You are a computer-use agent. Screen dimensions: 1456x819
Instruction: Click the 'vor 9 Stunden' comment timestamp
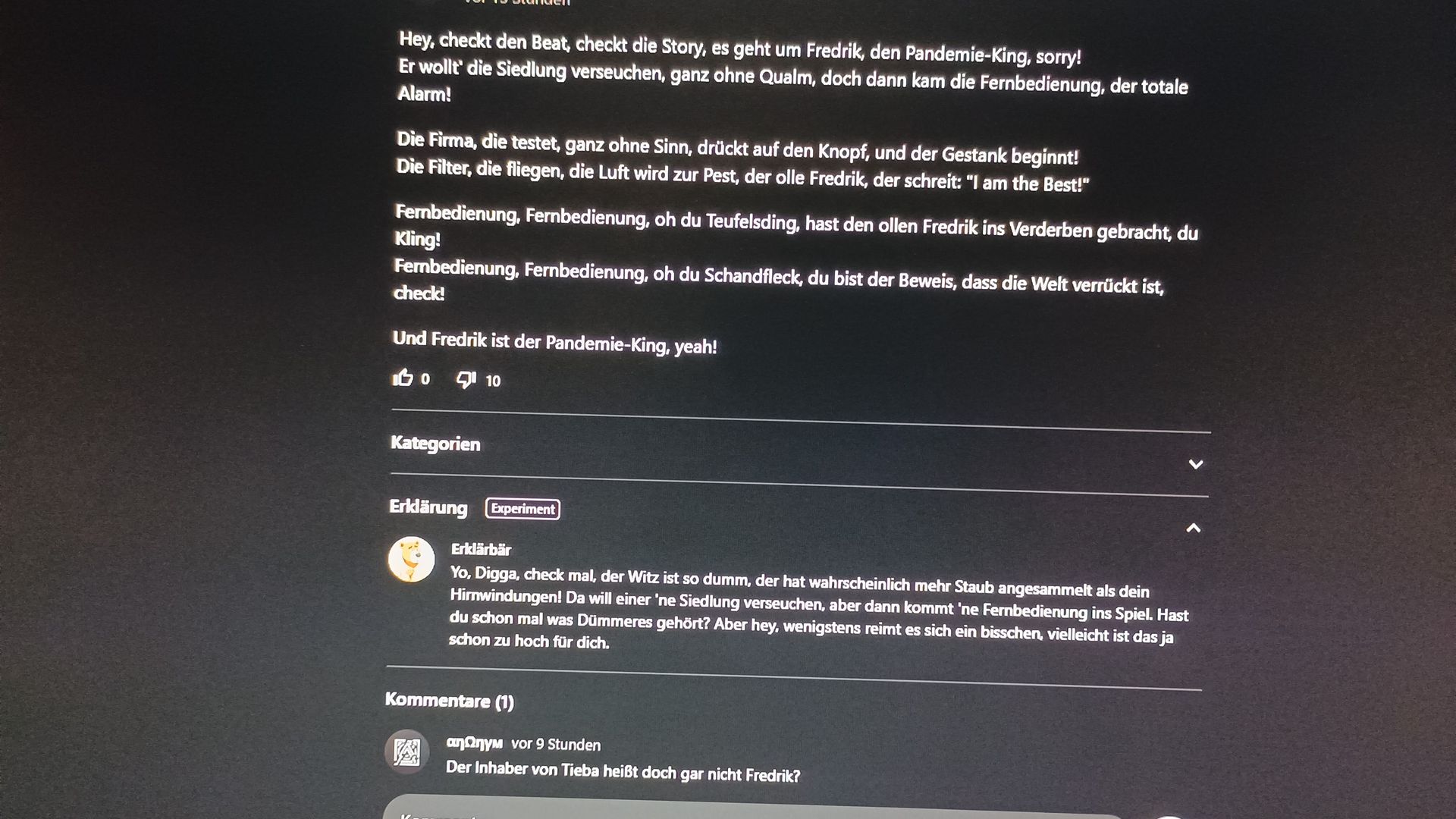[x=556, y=744]
